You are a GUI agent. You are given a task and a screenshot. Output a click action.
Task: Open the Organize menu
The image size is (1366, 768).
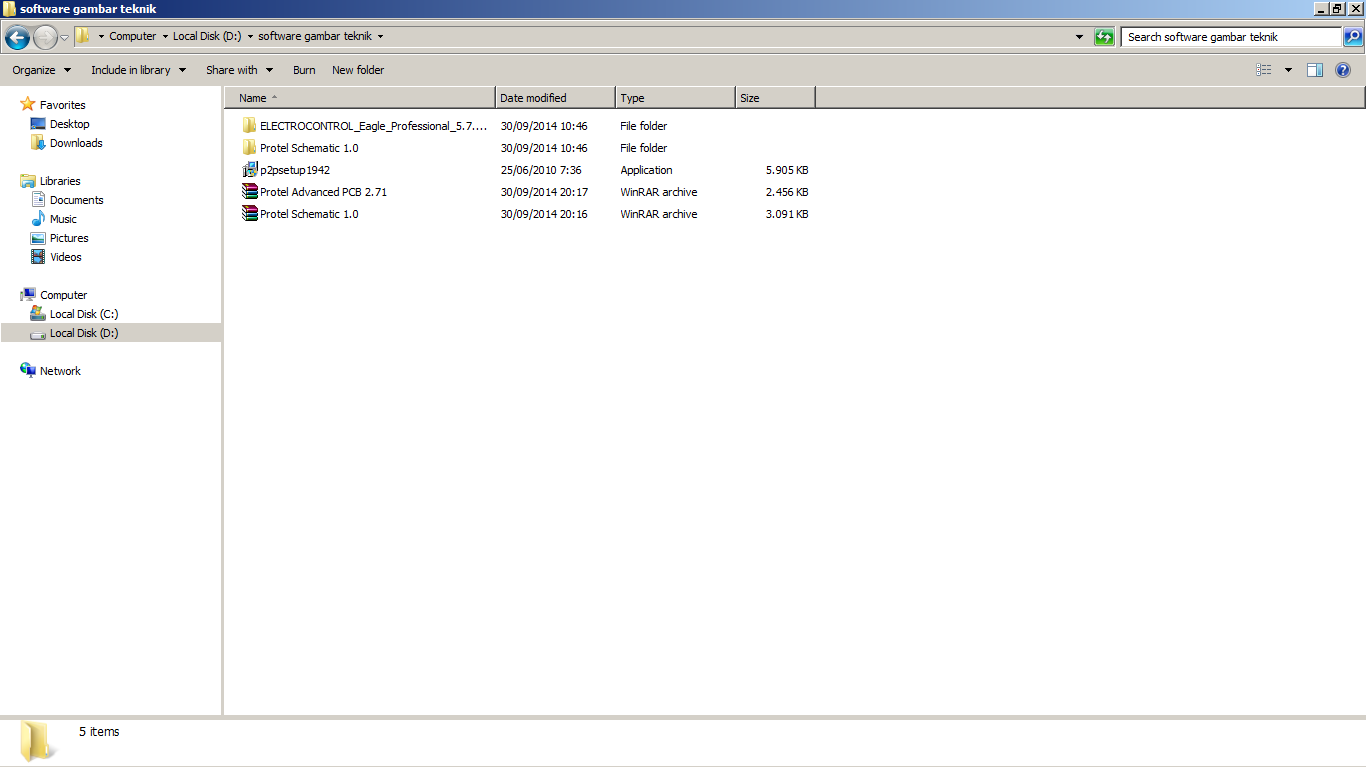tap(42, 70)
